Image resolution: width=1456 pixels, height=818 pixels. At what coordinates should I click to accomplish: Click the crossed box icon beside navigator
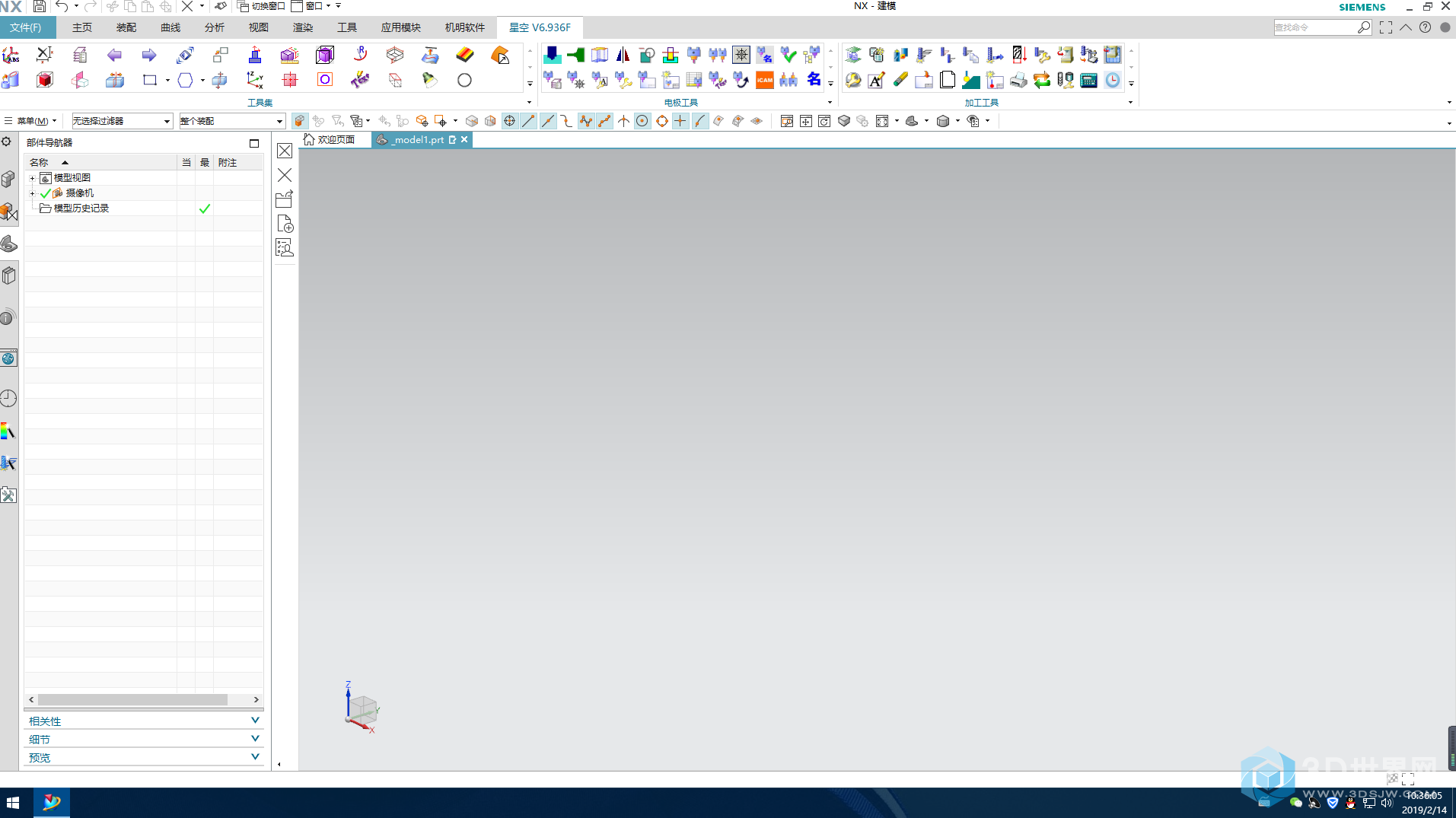[285, 151]
